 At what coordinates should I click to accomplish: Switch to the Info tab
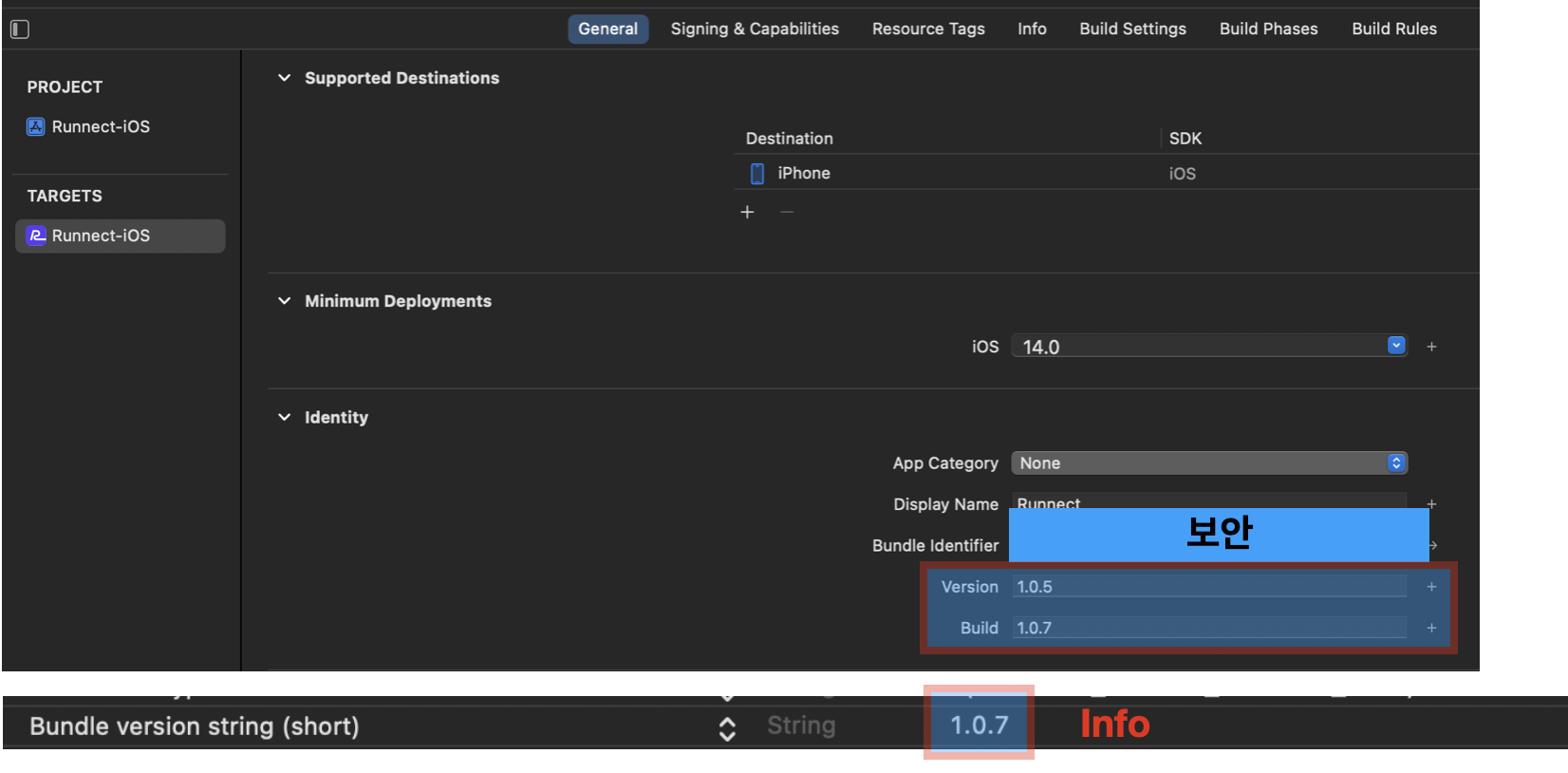coord(1032,28)
